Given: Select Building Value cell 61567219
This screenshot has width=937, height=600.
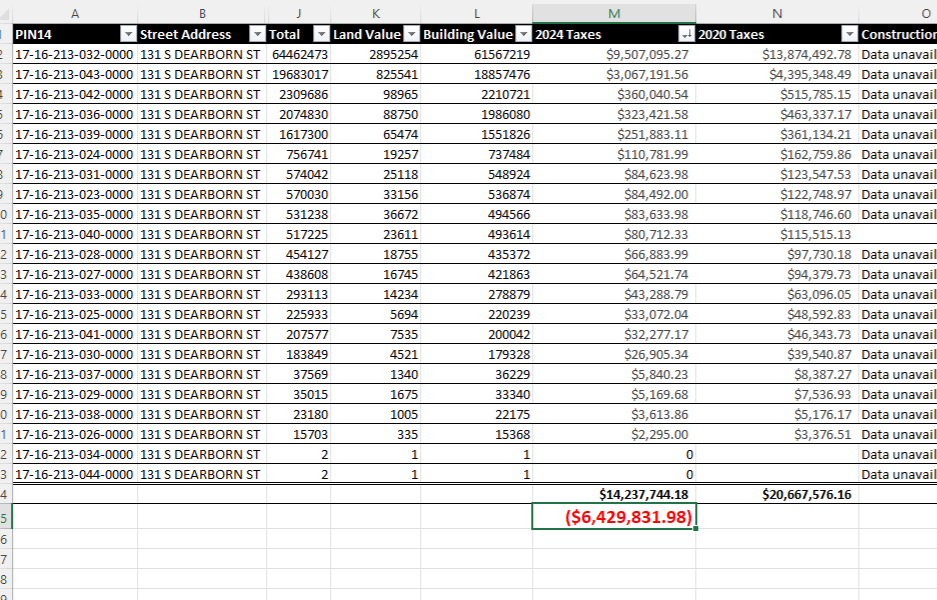Looking at the screenshot, I should (476, 54).
